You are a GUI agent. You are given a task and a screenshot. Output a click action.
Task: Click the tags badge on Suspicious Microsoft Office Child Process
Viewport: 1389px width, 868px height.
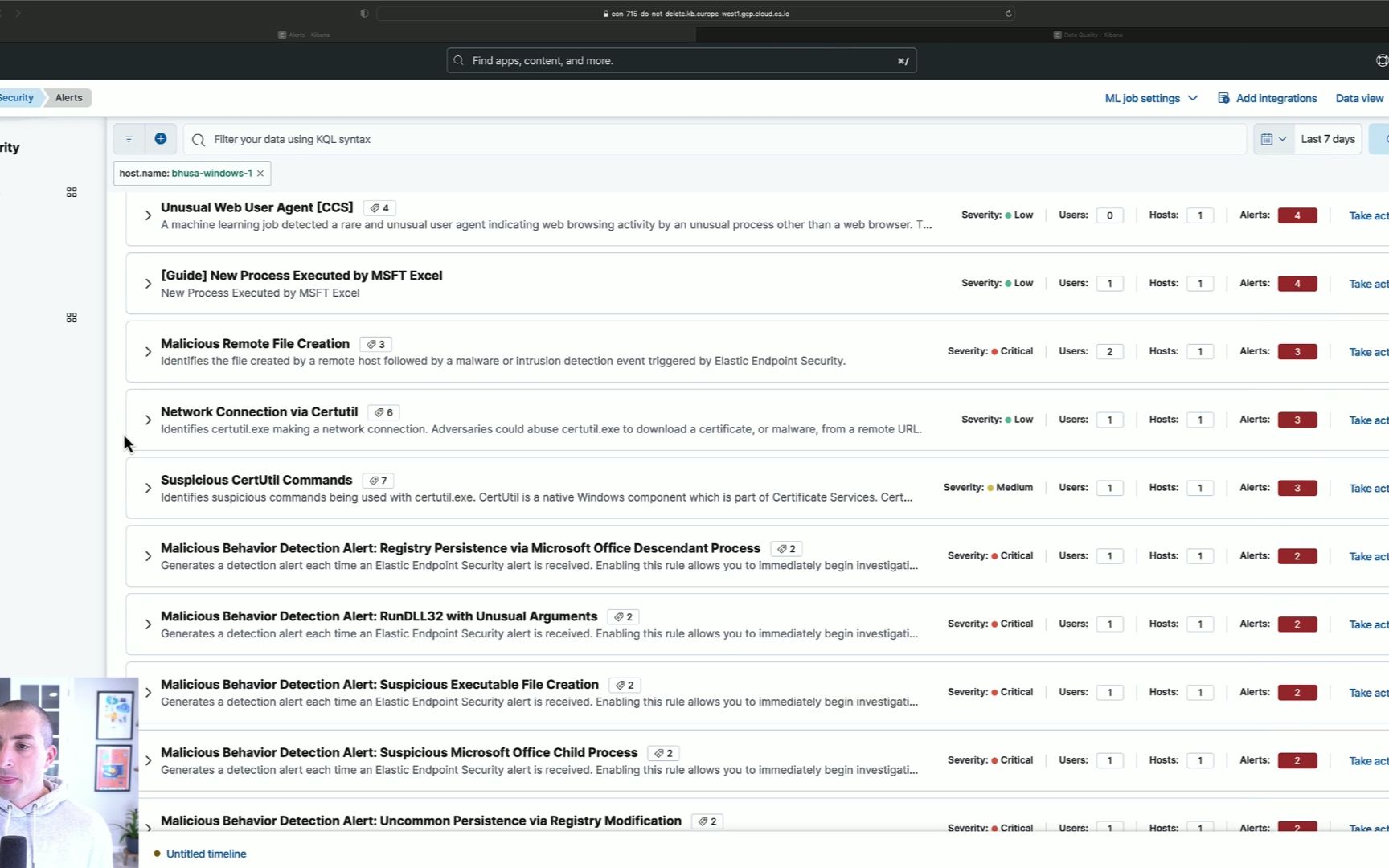pyautogui.click(x=663, y=754)
